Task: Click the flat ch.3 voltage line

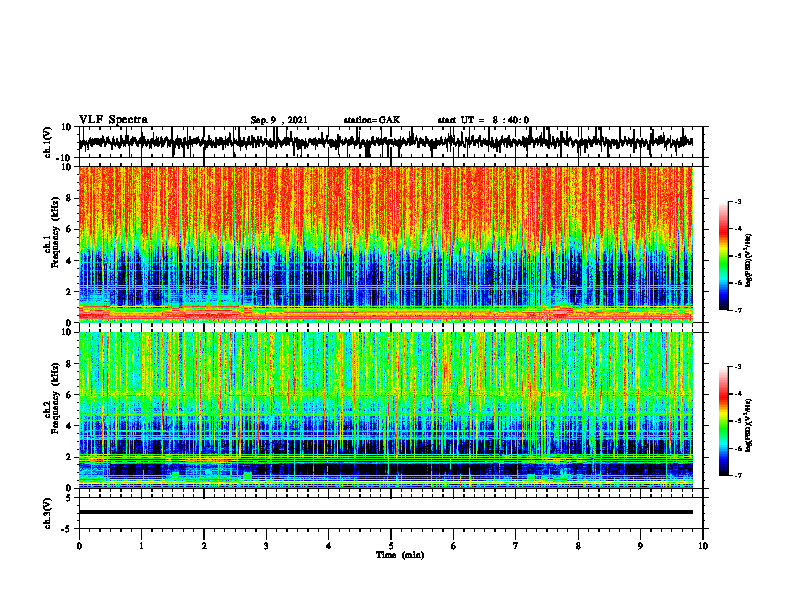Action: tap(386, 512)
